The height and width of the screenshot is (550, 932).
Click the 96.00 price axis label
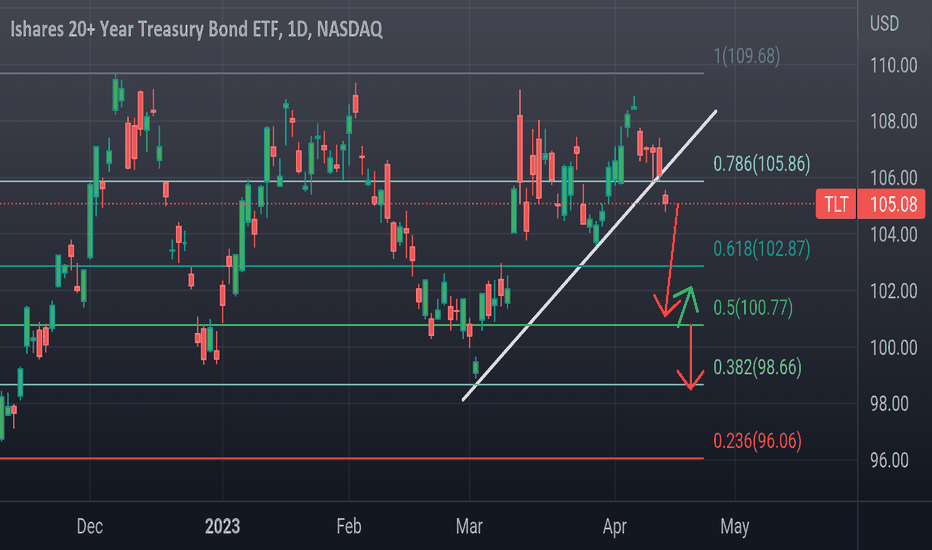coord(889,460)
